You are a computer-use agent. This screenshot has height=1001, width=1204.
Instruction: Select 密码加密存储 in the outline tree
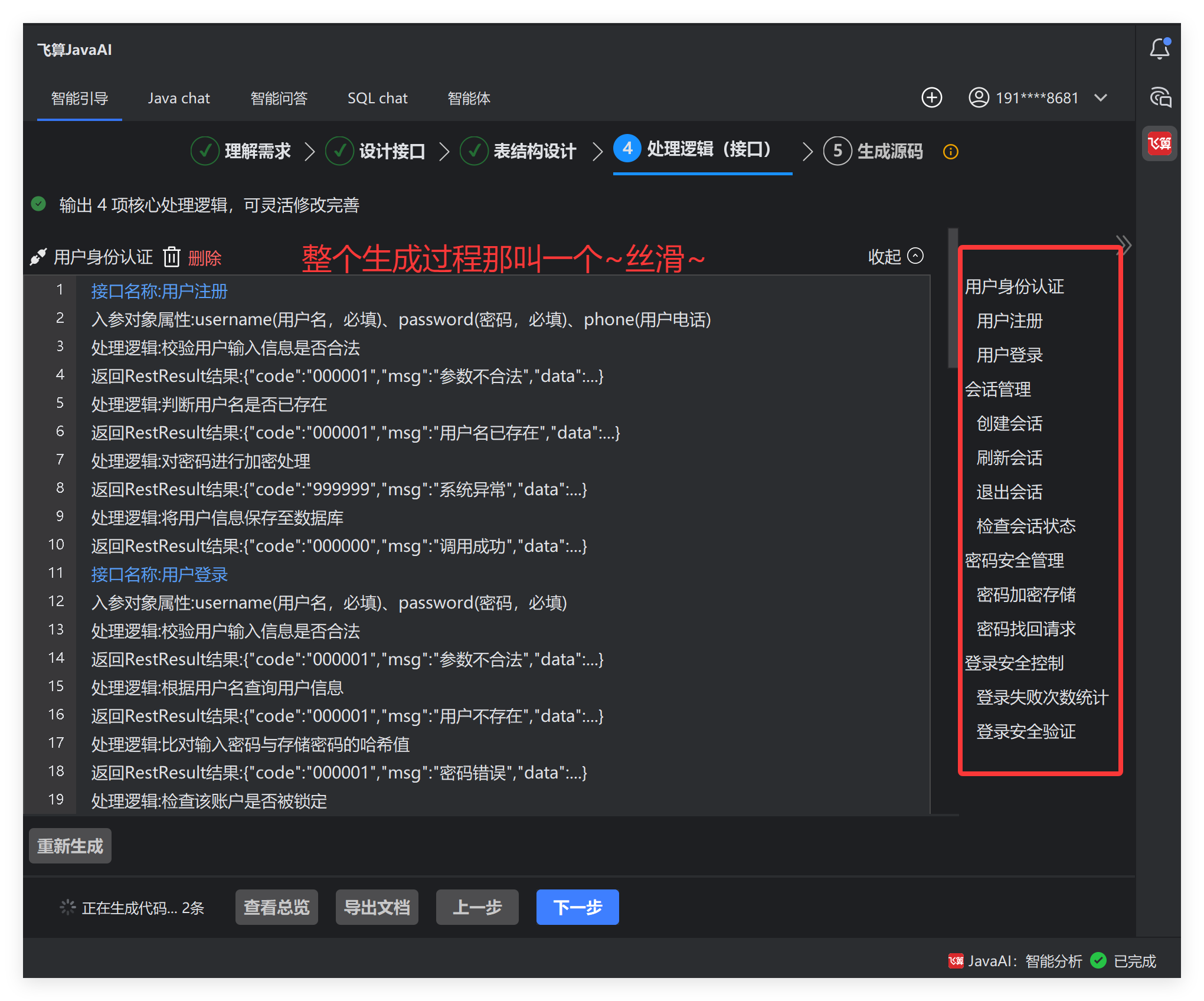point(1026,594)
